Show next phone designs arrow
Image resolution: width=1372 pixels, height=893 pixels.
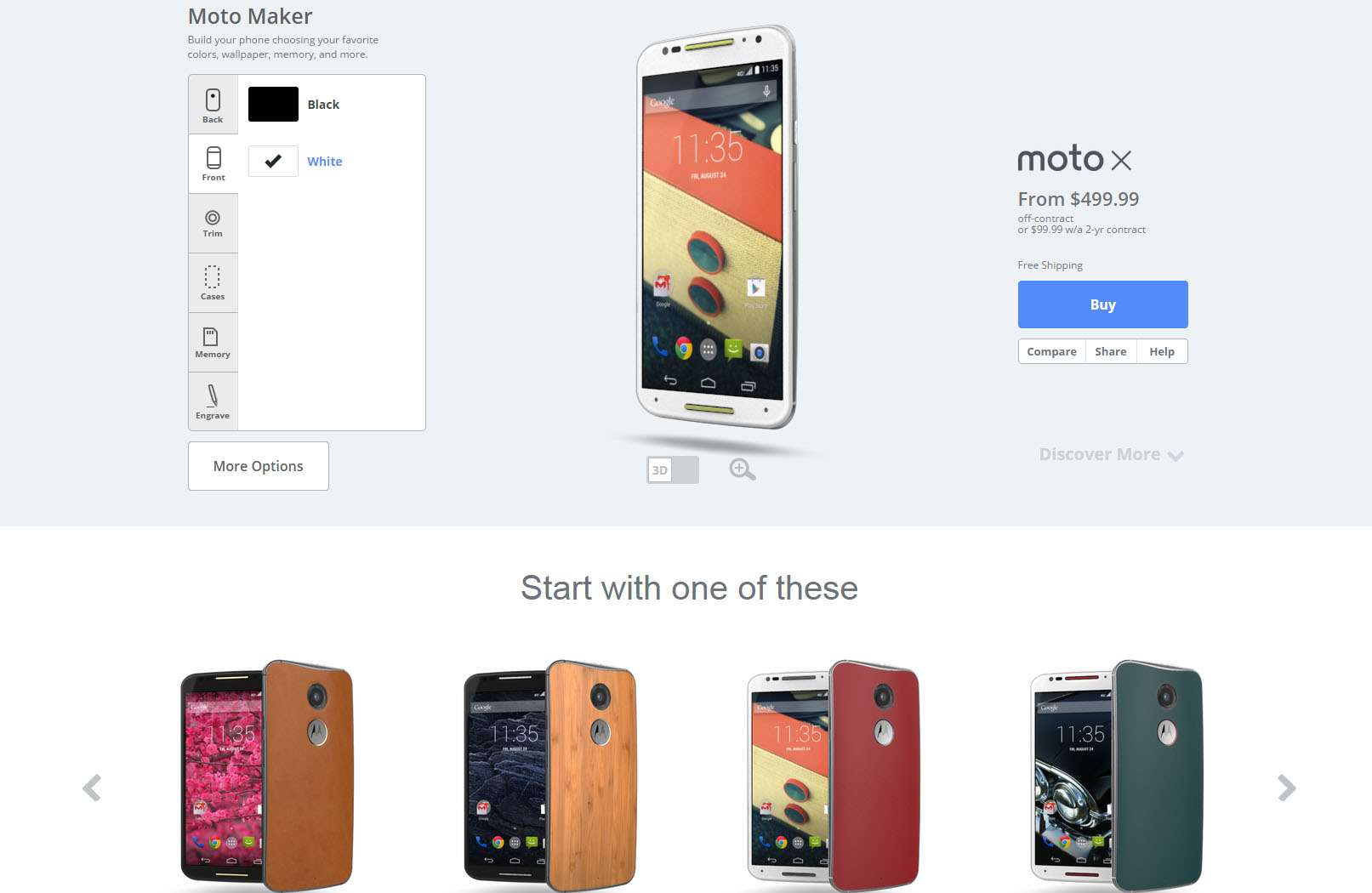coord(1286,788)
